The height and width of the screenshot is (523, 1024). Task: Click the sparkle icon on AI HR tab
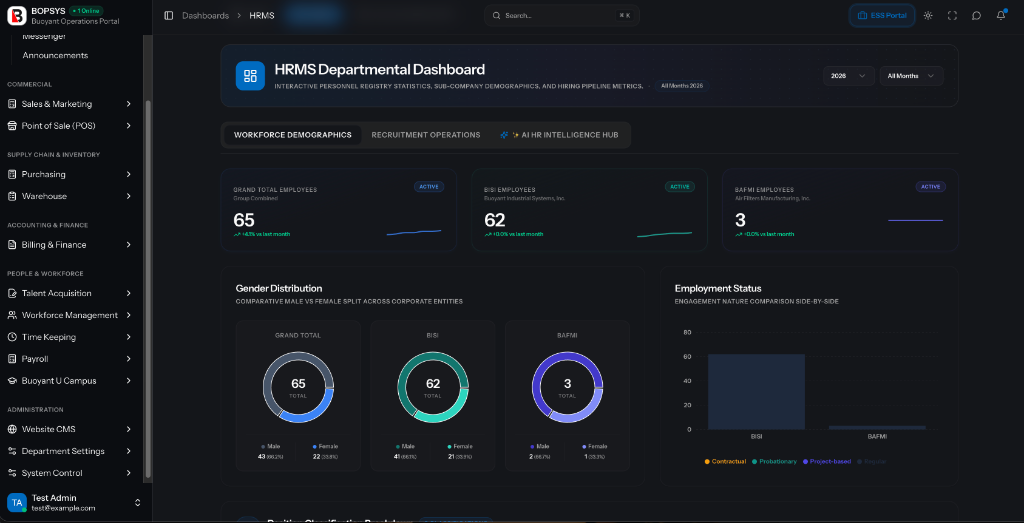pyautogui.click(x=504, y=135)
